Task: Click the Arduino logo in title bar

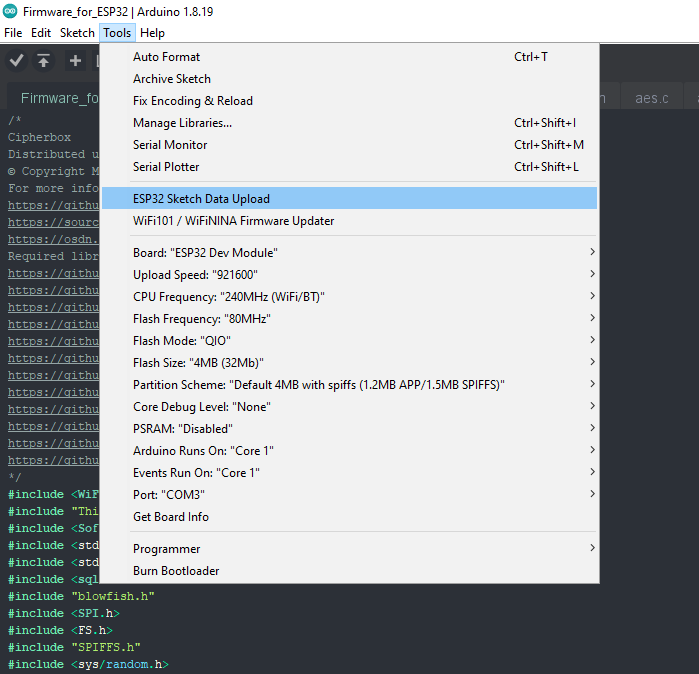Action: point(10,11)
